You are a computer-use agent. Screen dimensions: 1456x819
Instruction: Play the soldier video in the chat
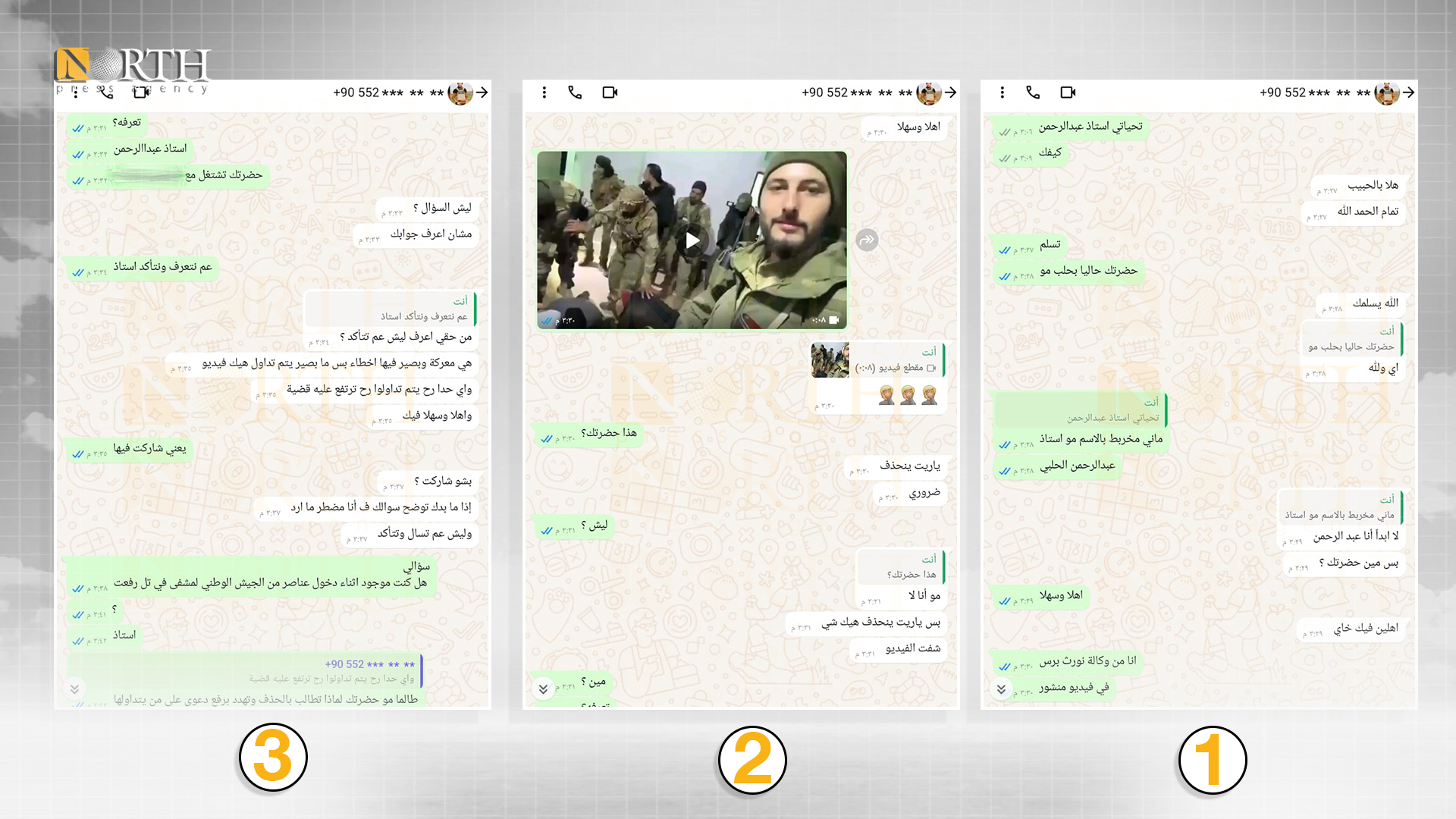692,240
